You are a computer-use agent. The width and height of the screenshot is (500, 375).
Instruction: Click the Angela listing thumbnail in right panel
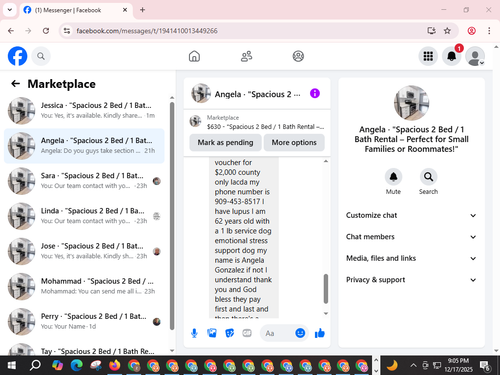coord(411,103)
